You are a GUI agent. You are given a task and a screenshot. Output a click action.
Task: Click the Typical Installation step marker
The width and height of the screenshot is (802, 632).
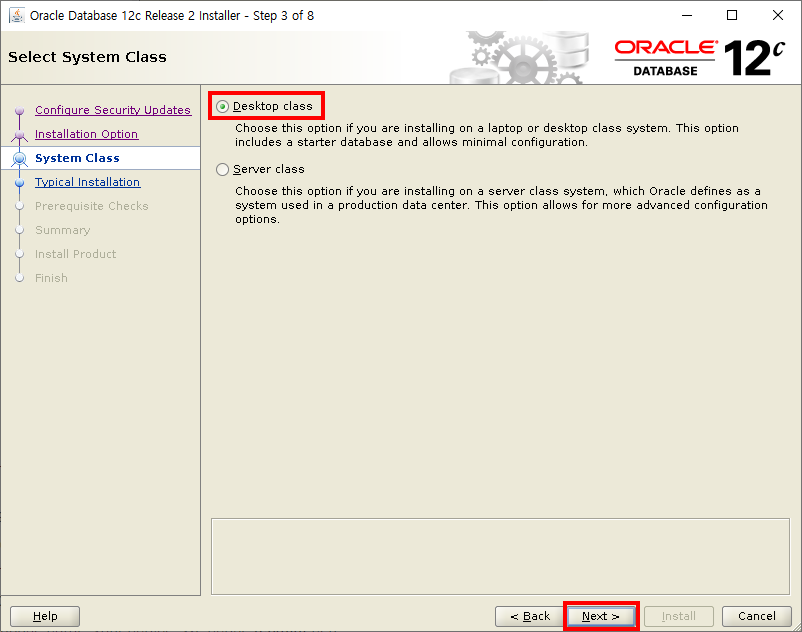click(x=19, y=183)
